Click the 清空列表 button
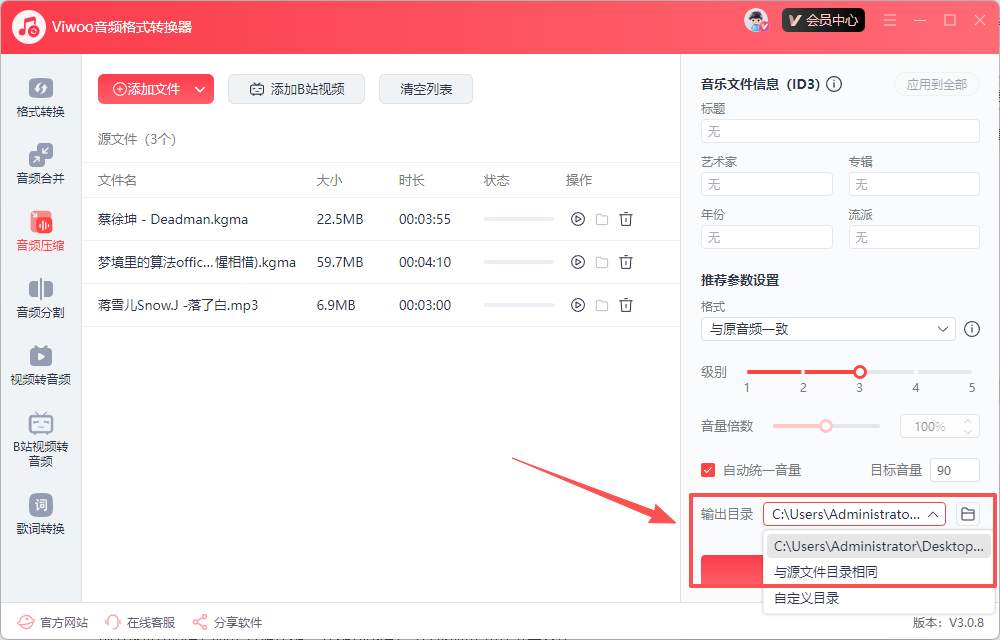Image resolution: width=1000 pixels, height=640 pixels. [426, 89]
